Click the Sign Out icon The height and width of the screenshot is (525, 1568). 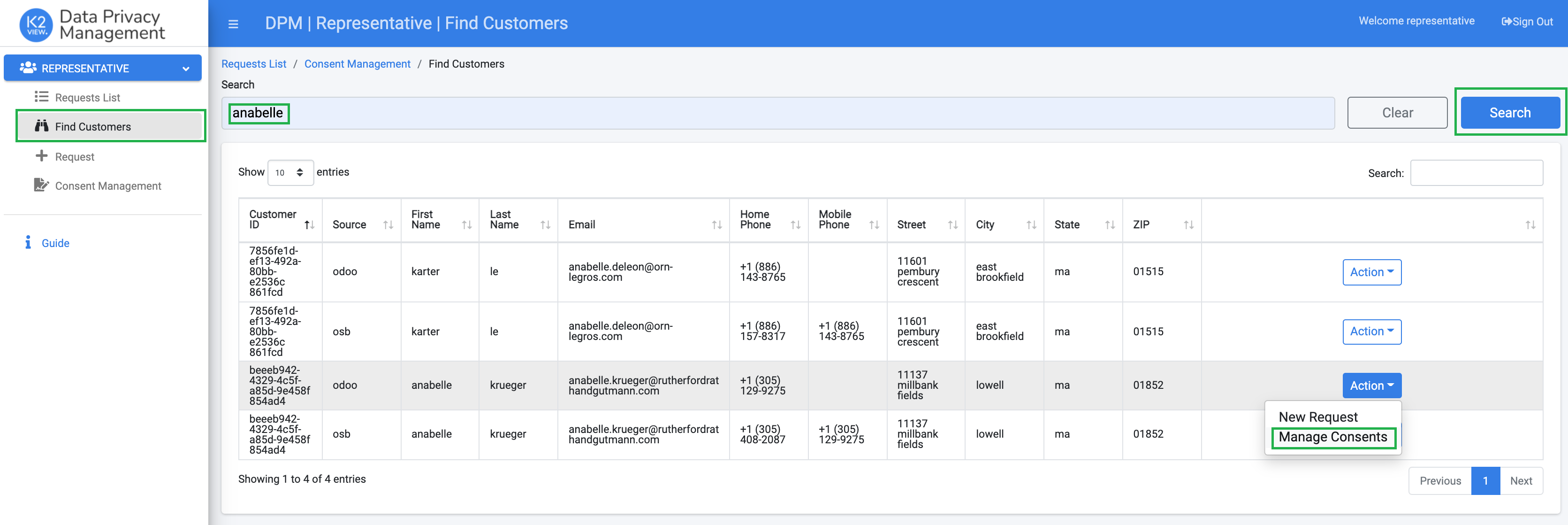[1507, 22]
